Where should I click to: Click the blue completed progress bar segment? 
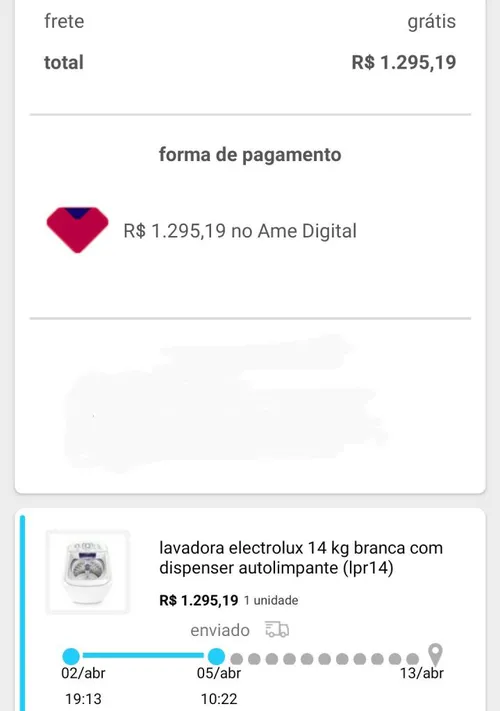point(144,655)
